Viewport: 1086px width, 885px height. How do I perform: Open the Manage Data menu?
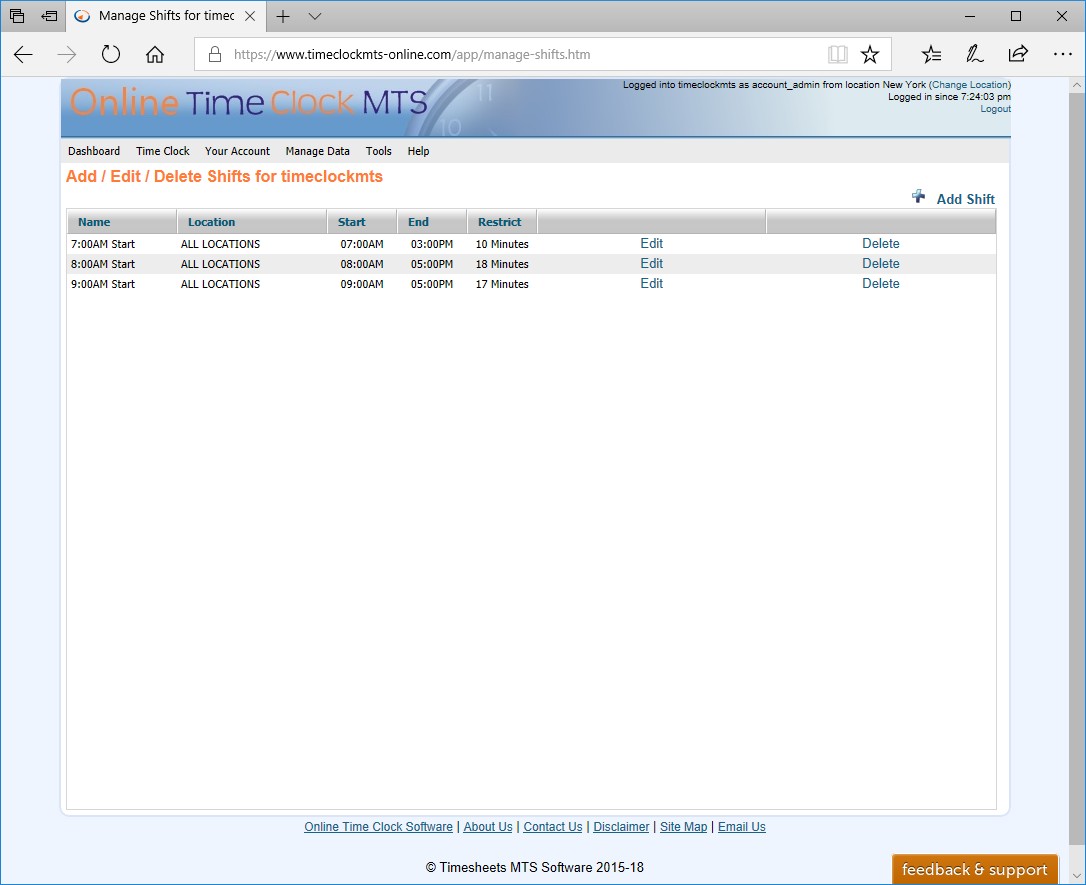317,151
